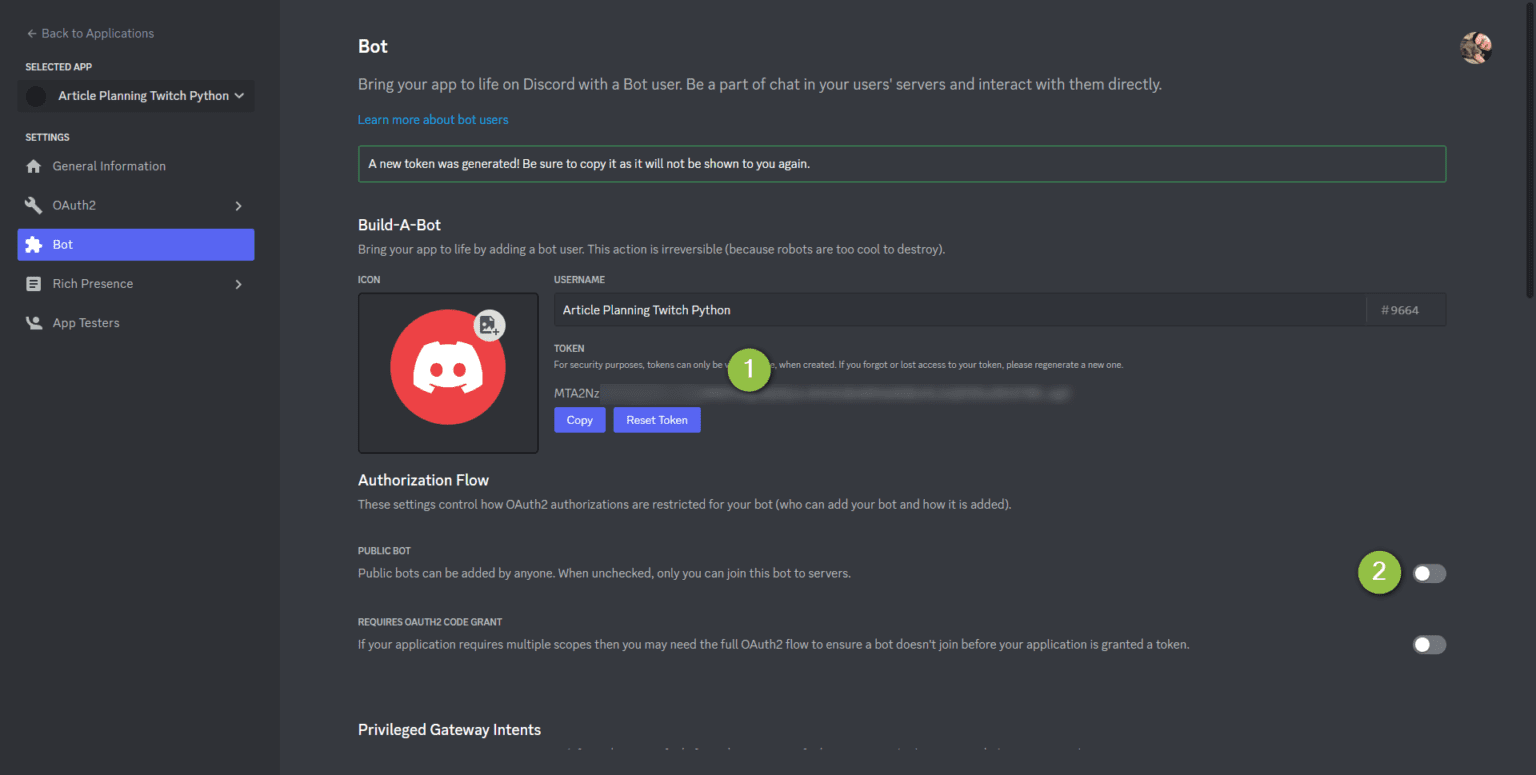Click the back arrow to Applications
Image resolution: width=1536 pixels, height=775 pixels.
31,33
